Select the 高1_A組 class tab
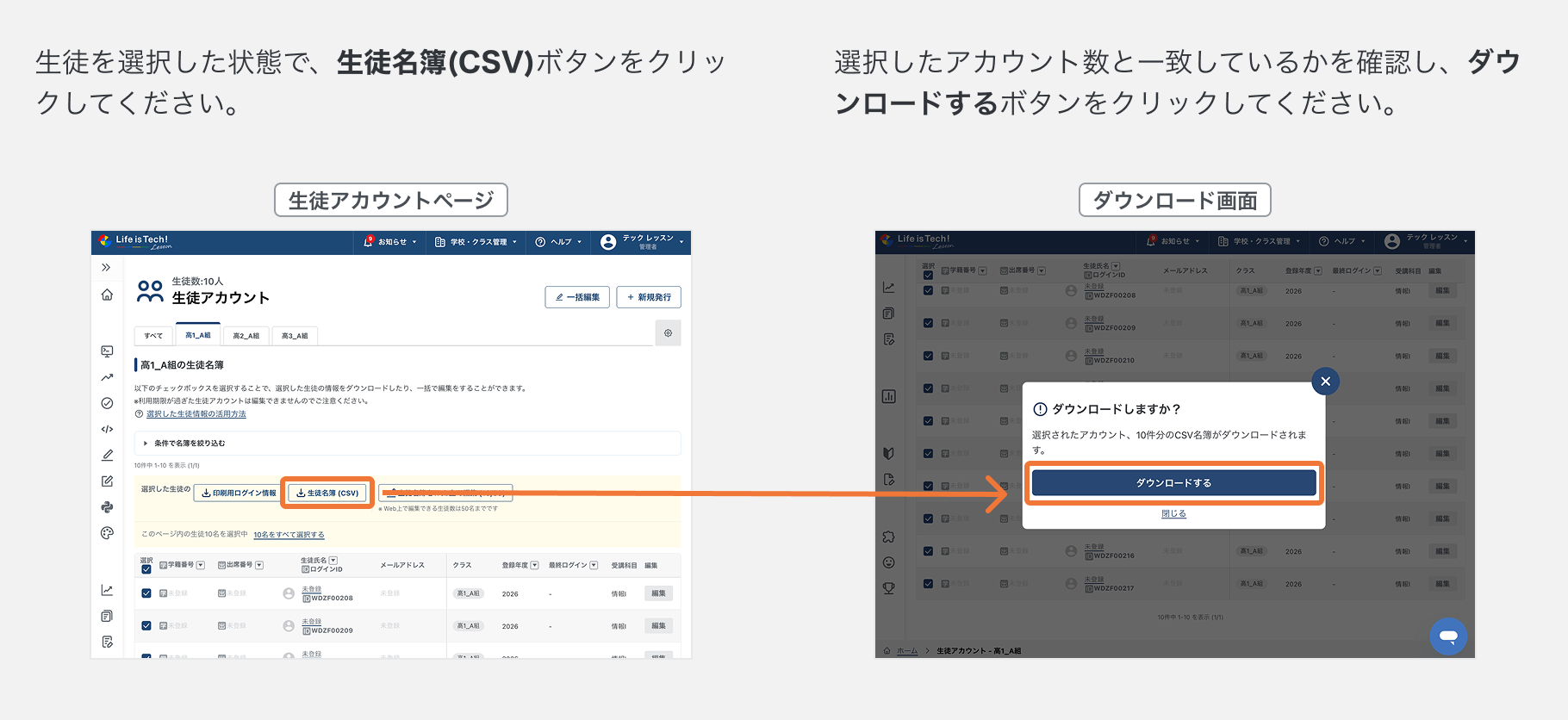 (198, 335)
